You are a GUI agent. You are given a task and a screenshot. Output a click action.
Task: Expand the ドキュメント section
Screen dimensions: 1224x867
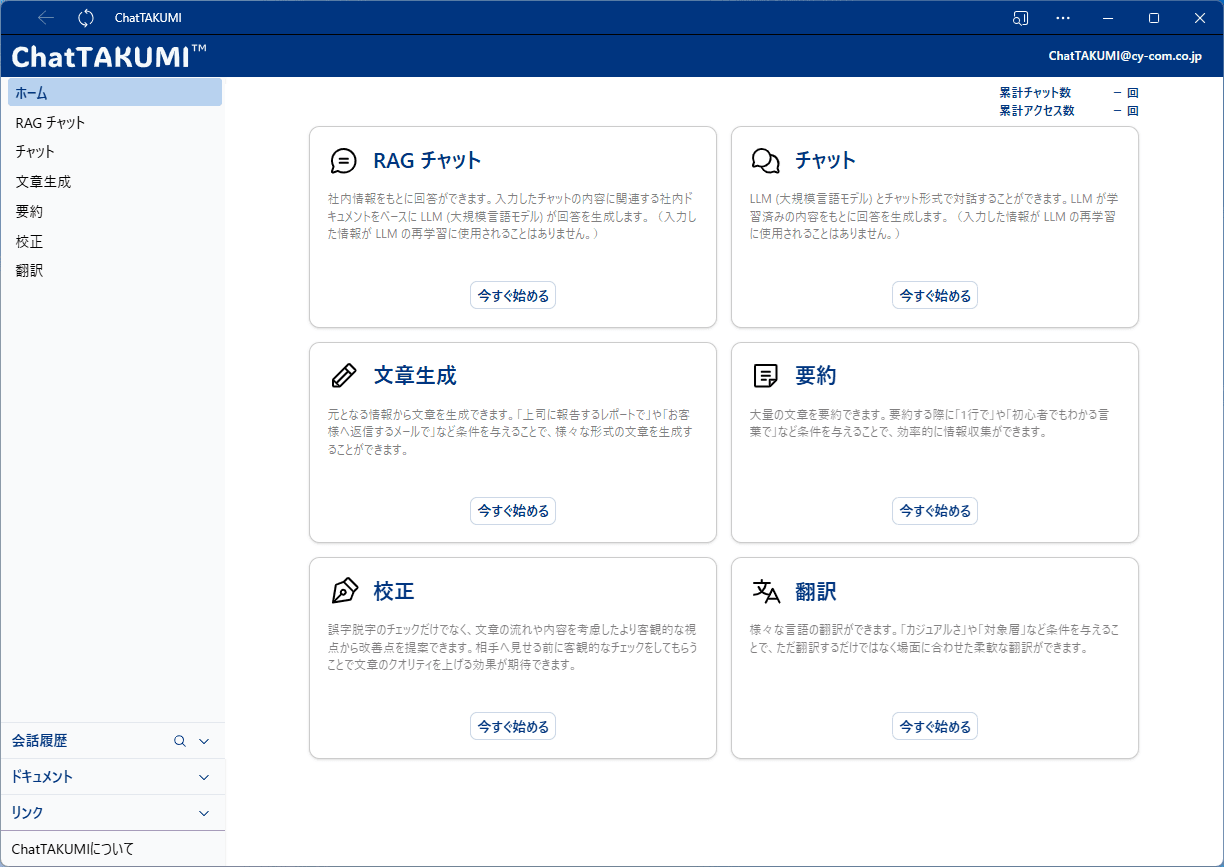tap(204, 777)
